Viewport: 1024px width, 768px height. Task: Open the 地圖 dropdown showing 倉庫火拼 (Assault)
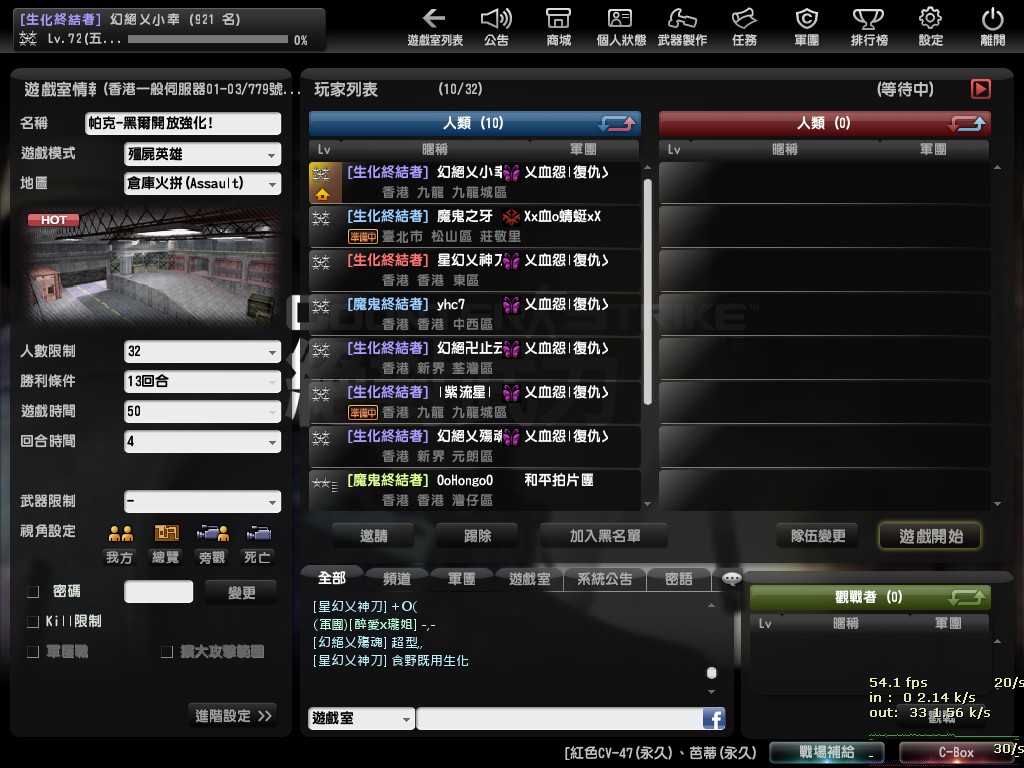[202, 184]
